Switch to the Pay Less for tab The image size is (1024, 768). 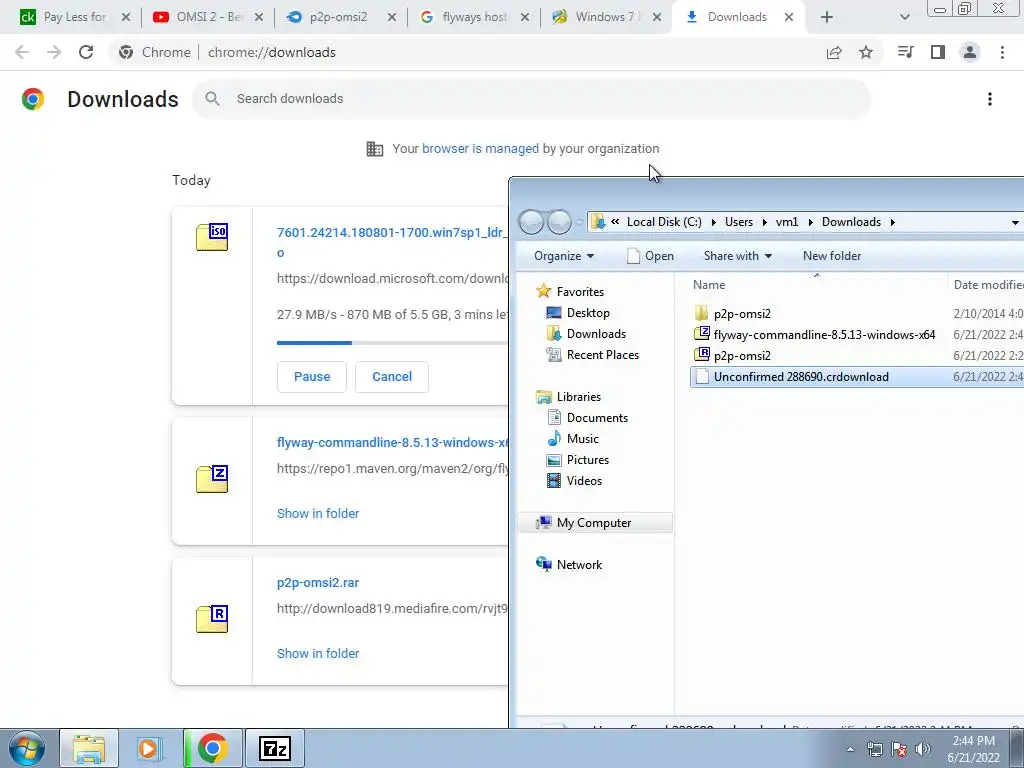[74, 17]
